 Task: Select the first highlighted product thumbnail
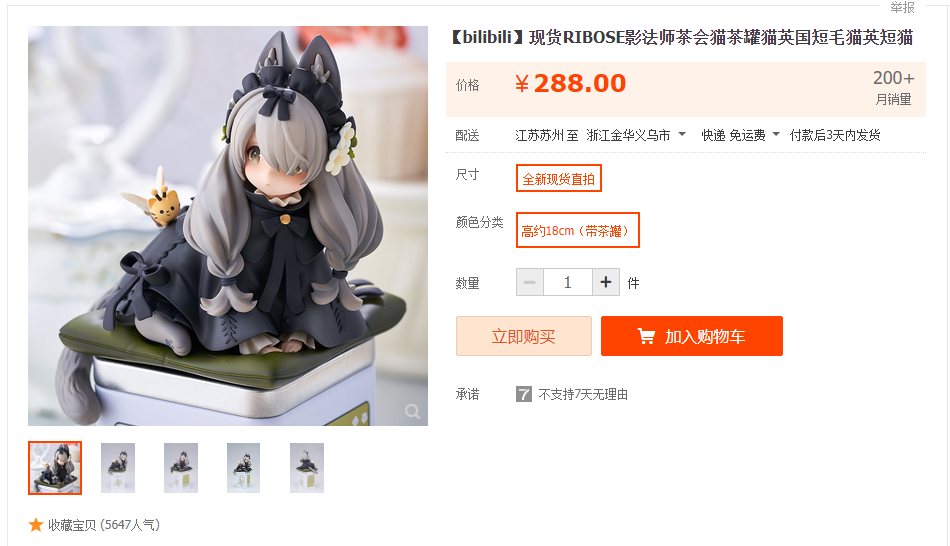(55, 467)
